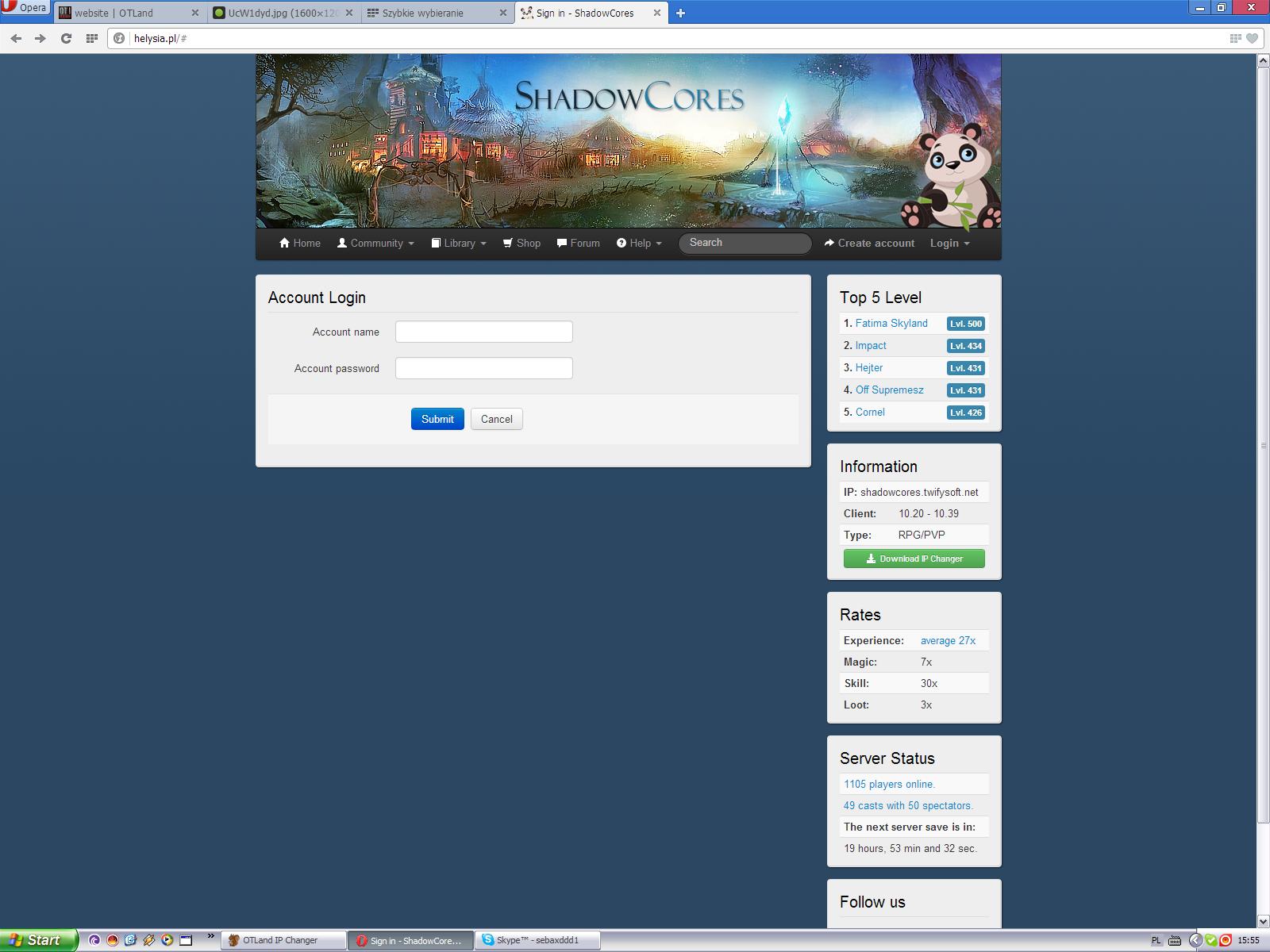The height and width of the screenshot is (952, 1270).
Task: Open Hejter's character profile
Action: click(x=869, y=367)
